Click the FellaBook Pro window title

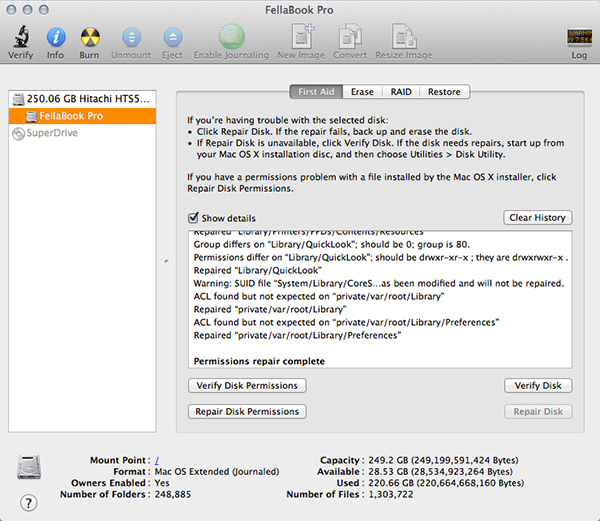pos(299,10)
